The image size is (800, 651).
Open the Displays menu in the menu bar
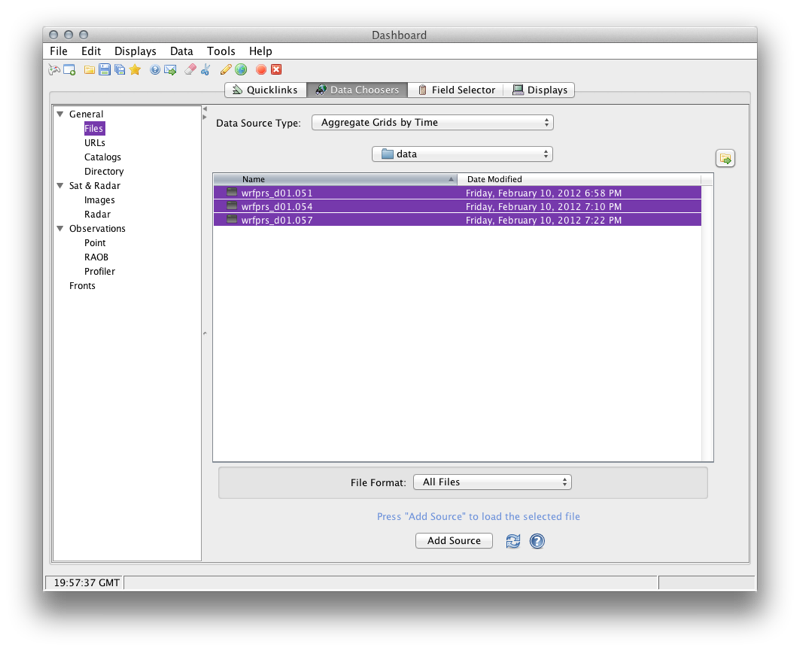point(135,51)
